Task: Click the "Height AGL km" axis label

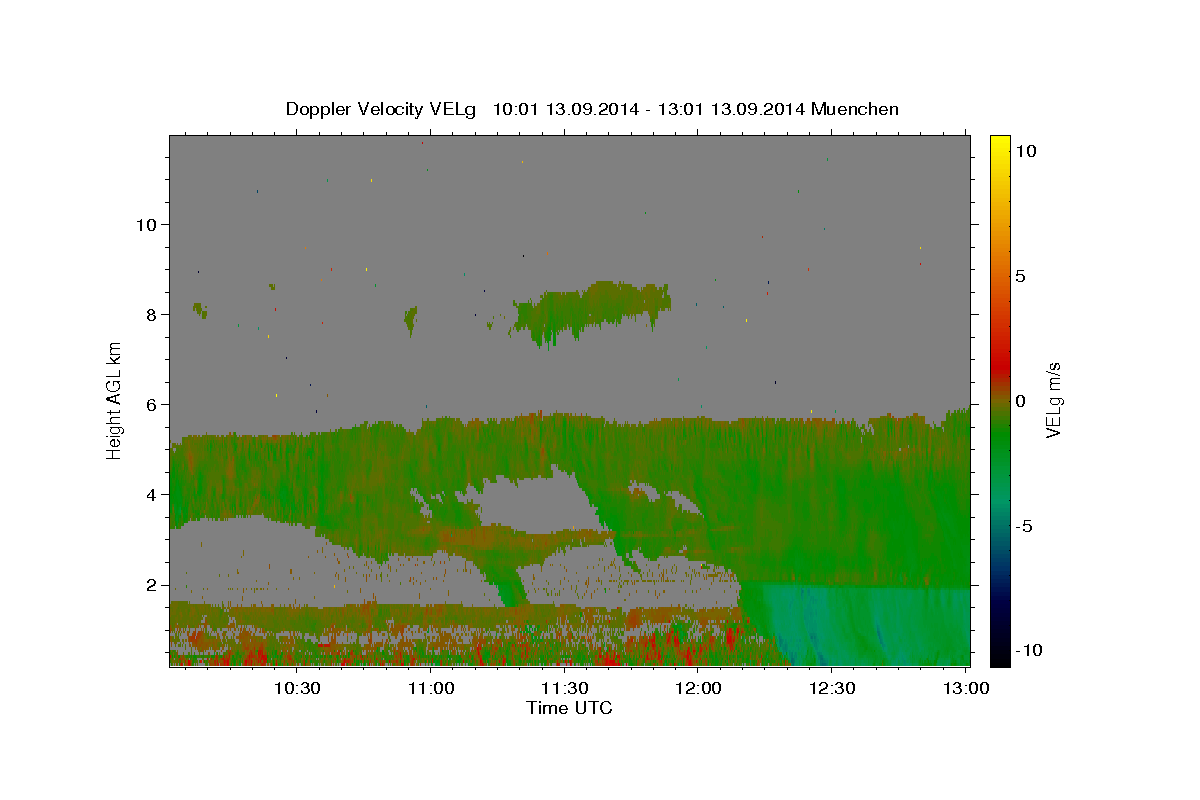Action: pyautogui.click(x=115, y=400)
